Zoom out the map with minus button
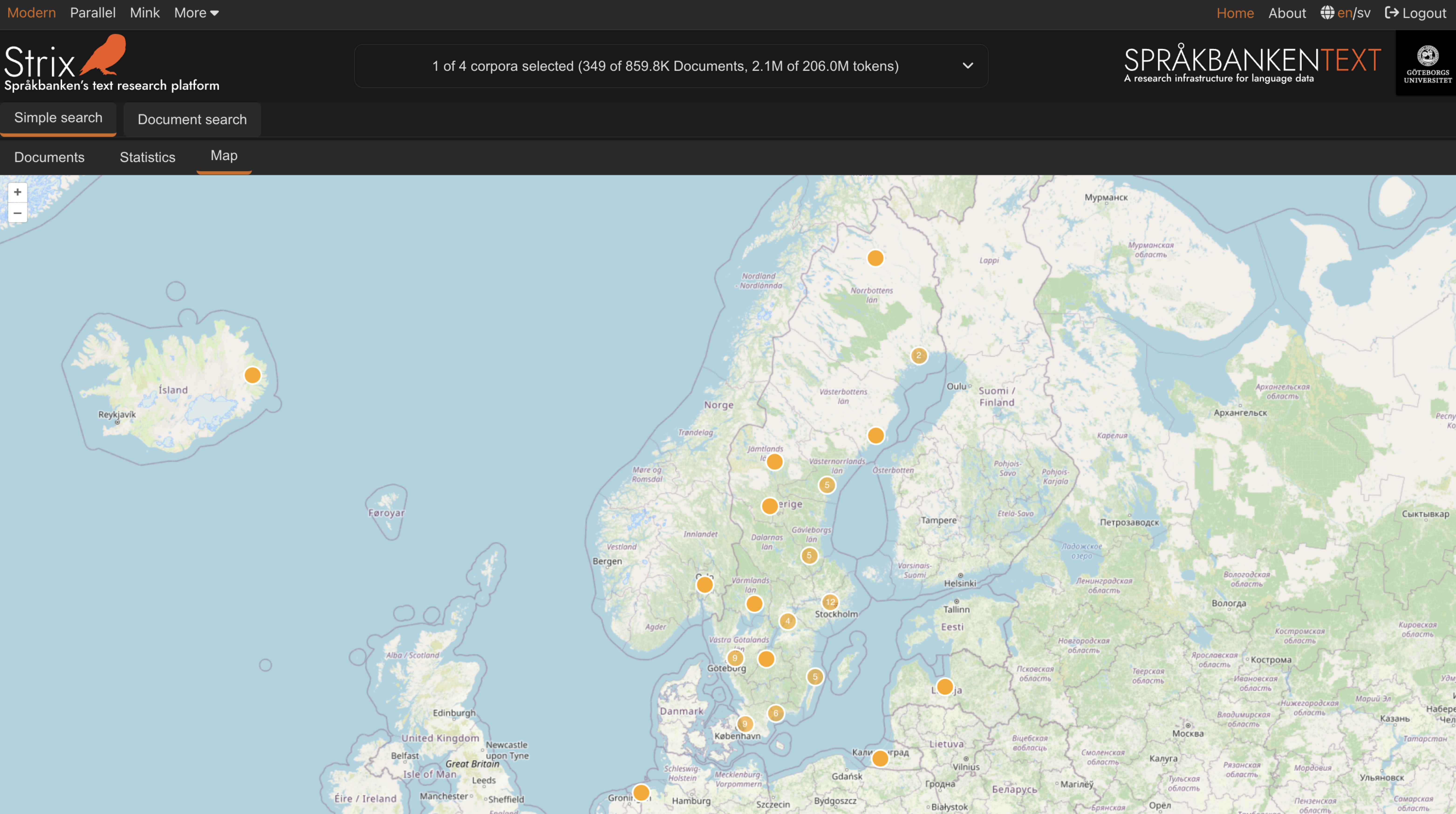Viewport: 1456px width, 814px height. pos(17,213)
